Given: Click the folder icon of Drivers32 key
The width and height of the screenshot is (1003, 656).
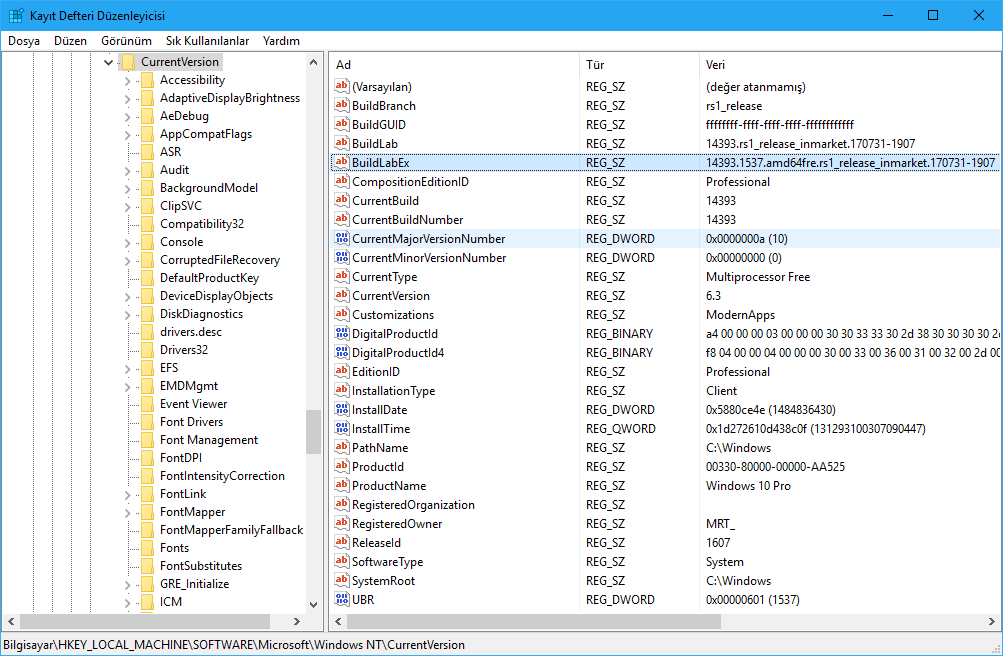Looking at the screenshot, I should pos(147,350).
